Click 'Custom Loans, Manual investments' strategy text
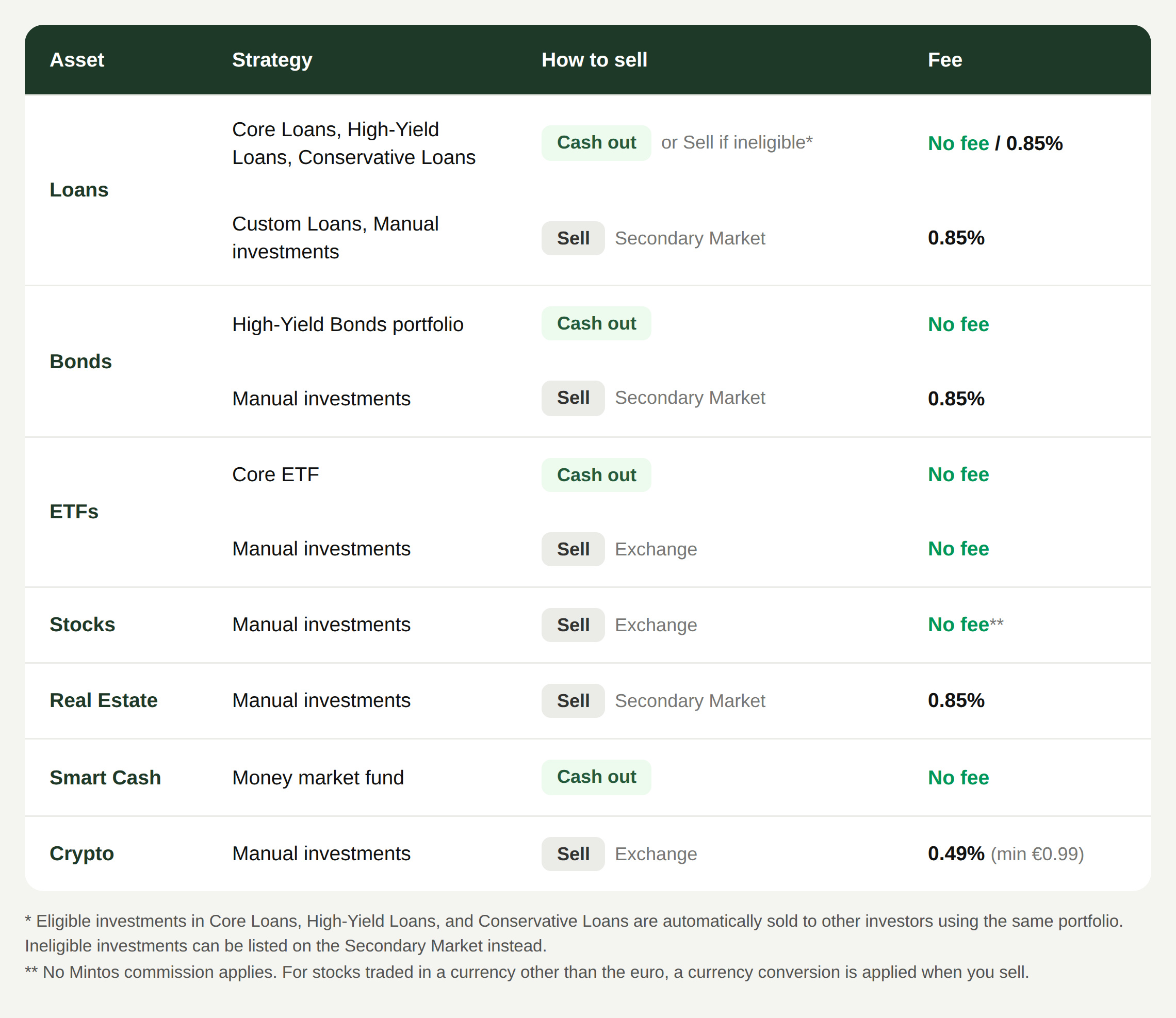Screen dimensions: 1176x1018 (x=335, y=237)
